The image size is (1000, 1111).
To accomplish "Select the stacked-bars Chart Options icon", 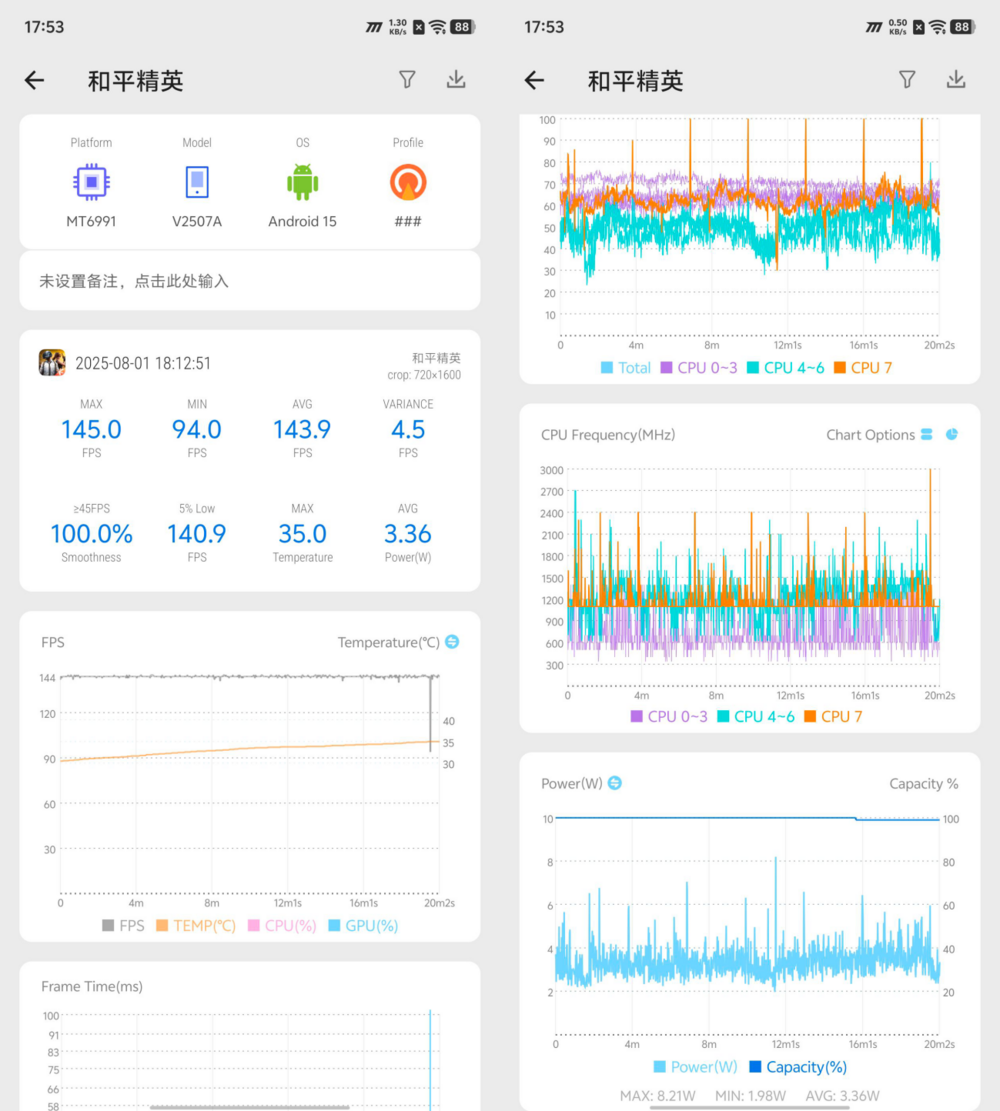I will coord(926,434).
